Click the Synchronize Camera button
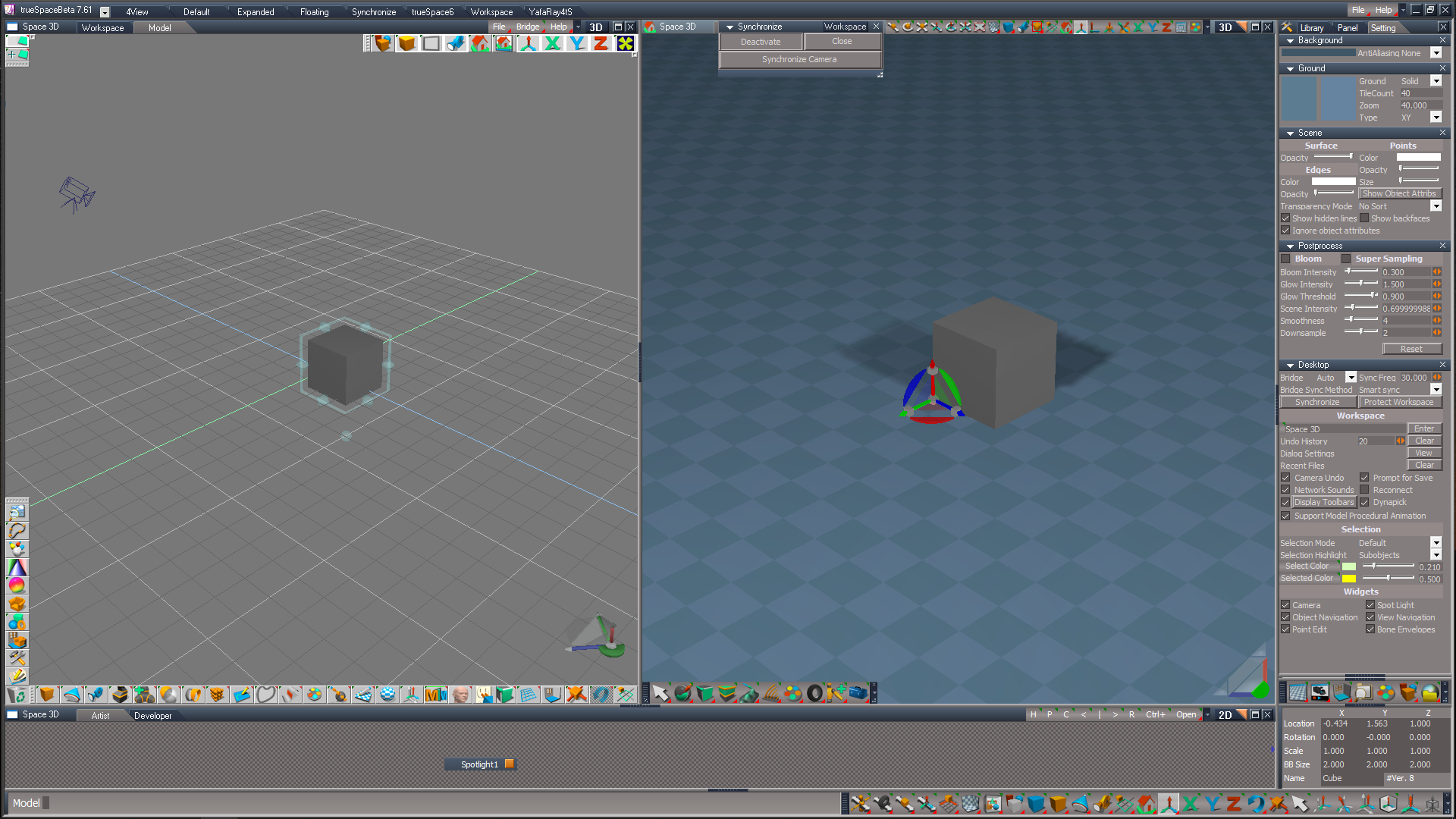1456x819 pixels. tap(799, 59)
